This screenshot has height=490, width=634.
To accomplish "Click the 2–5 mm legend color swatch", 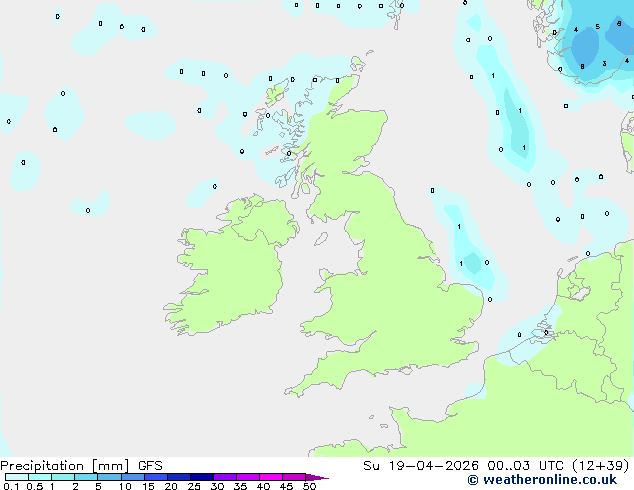I will 86,477.
